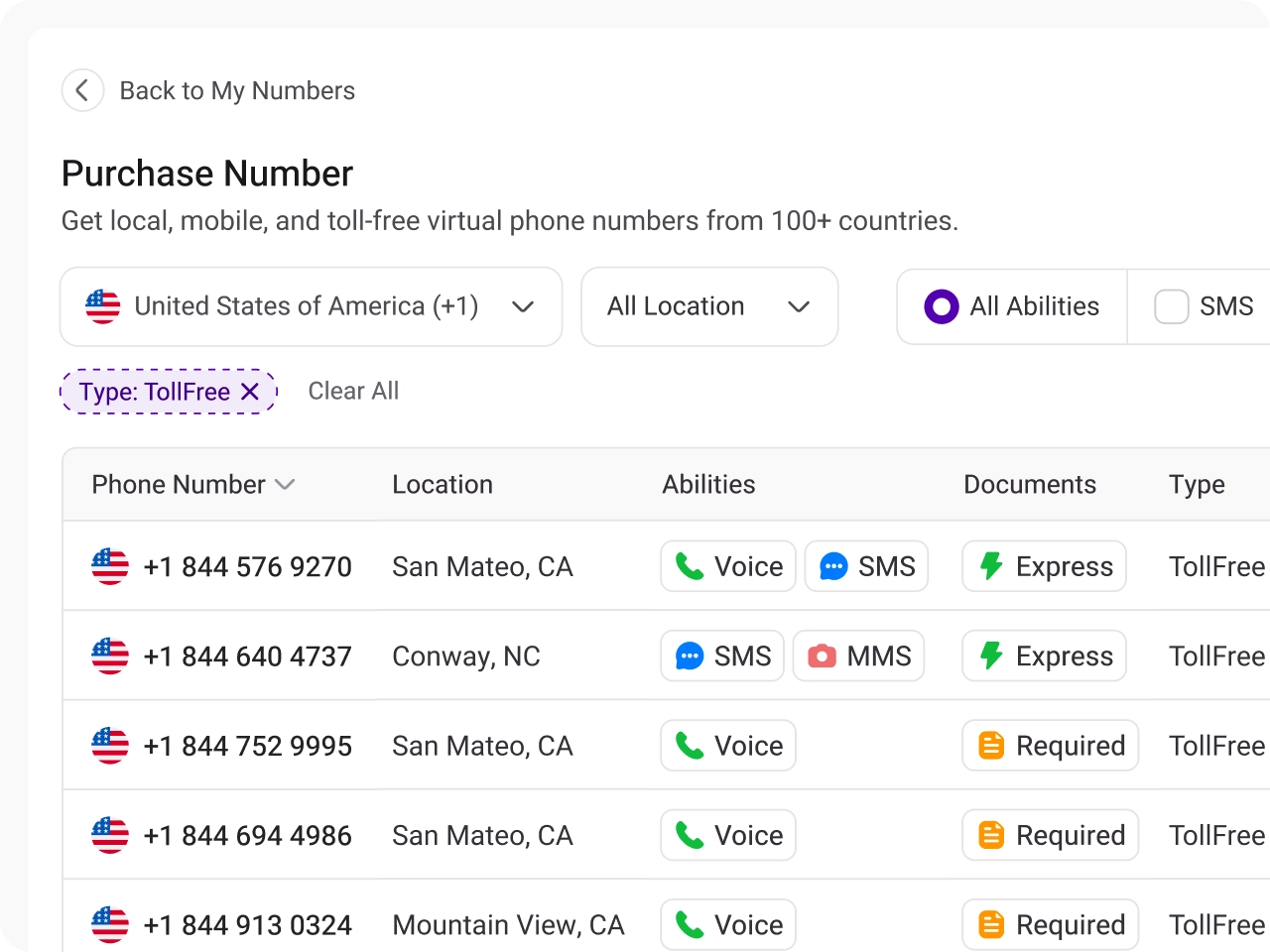1270x952 pixels.
Task: Click the back arrow circle icon
Action: pyautogui.click(x=82, y=90)
